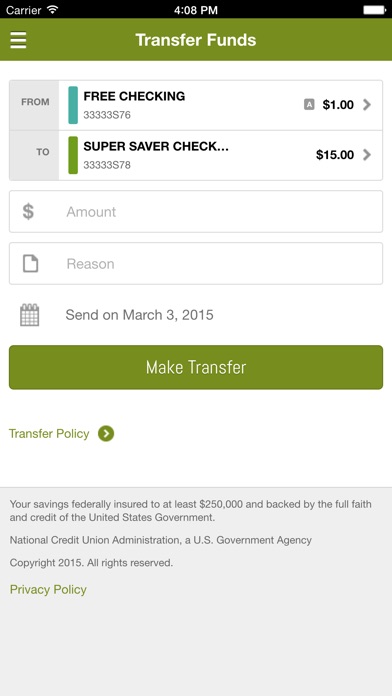The height and width of the screenshot is (696, 392).
Task: Check the battery icon in status bar
Action: click(x=374, y=9)
